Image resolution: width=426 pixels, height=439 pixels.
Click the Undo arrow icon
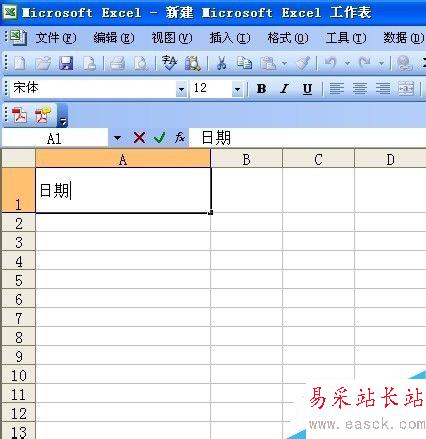(331, 63)
